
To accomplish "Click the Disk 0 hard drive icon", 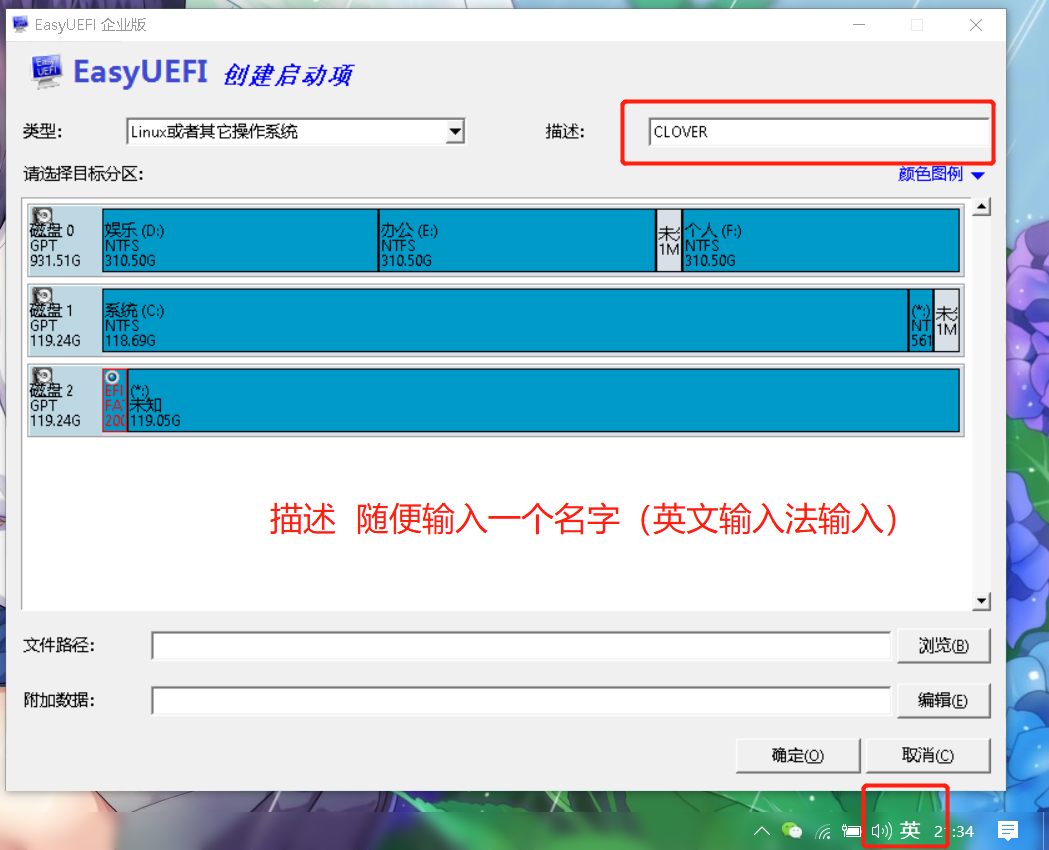I will (x=42, y=217).
